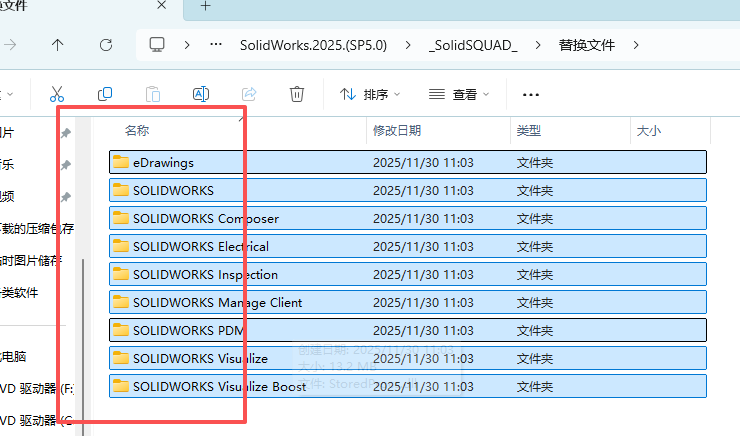Click pin icon beside 频 in sidebar

pos(66,197)
